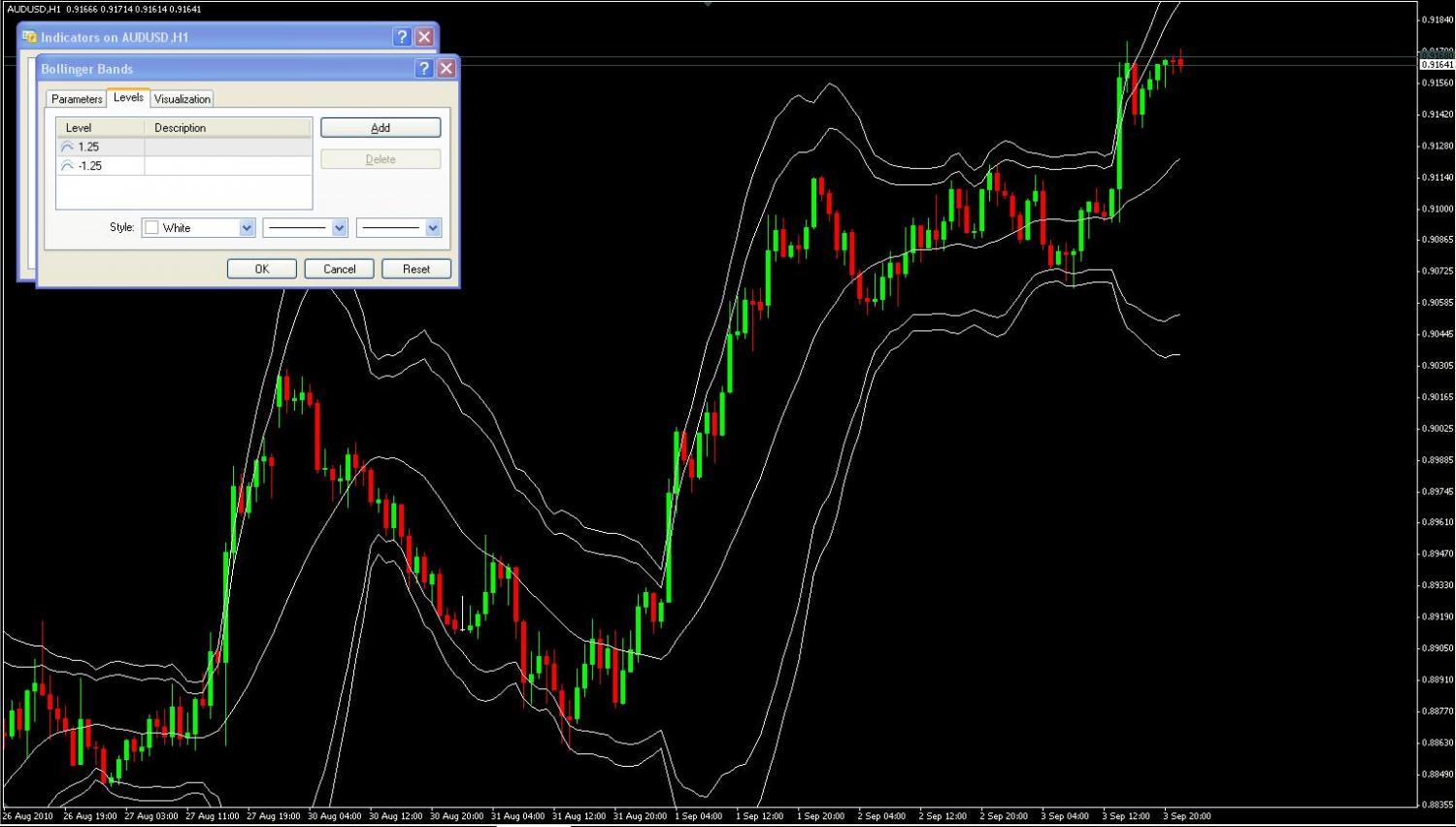Close the Bollinger Bands dialog

[x=446, y=68]
